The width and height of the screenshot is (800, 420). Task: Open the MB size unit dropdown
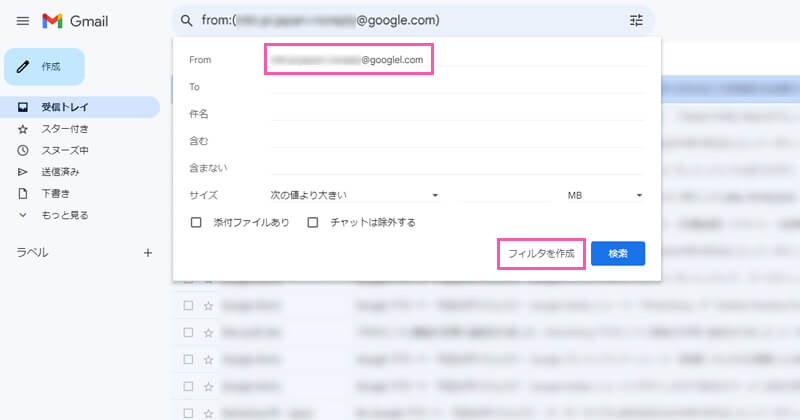click(605, 195)
